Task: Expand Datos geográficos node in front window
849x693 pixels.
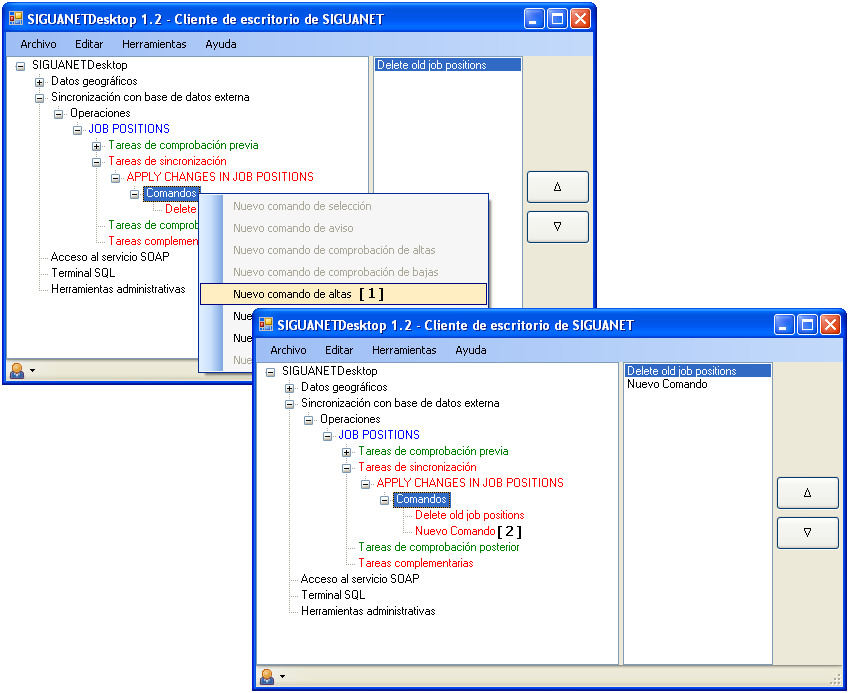Action: [290, 388]
